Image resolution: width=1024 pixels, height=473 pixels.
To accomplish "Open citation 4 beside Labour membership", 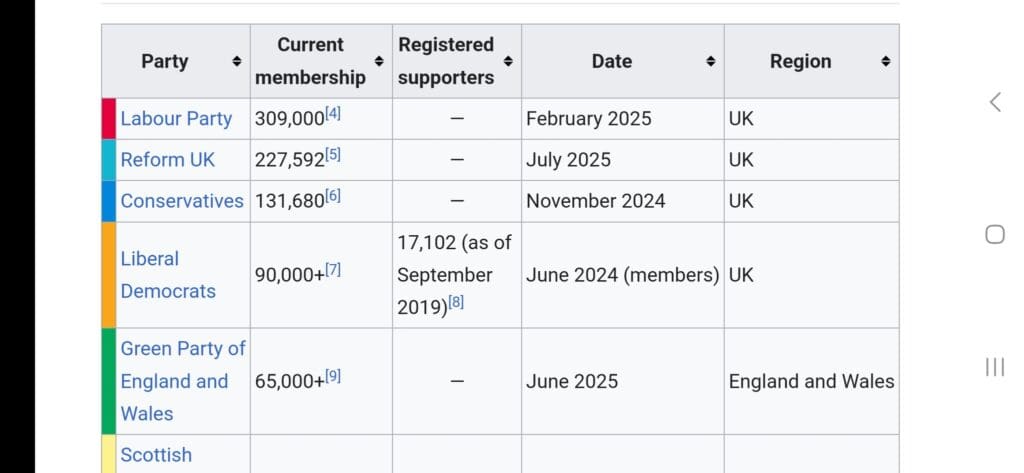I will [x=333, y=114].
